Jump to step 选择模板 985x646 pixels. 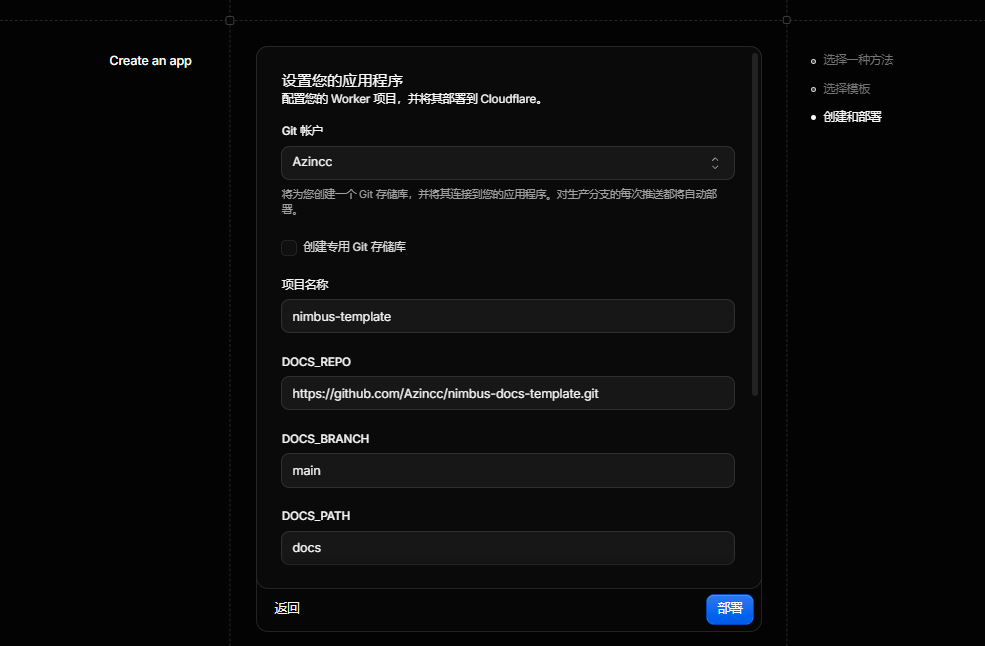[x=846, y=89]
